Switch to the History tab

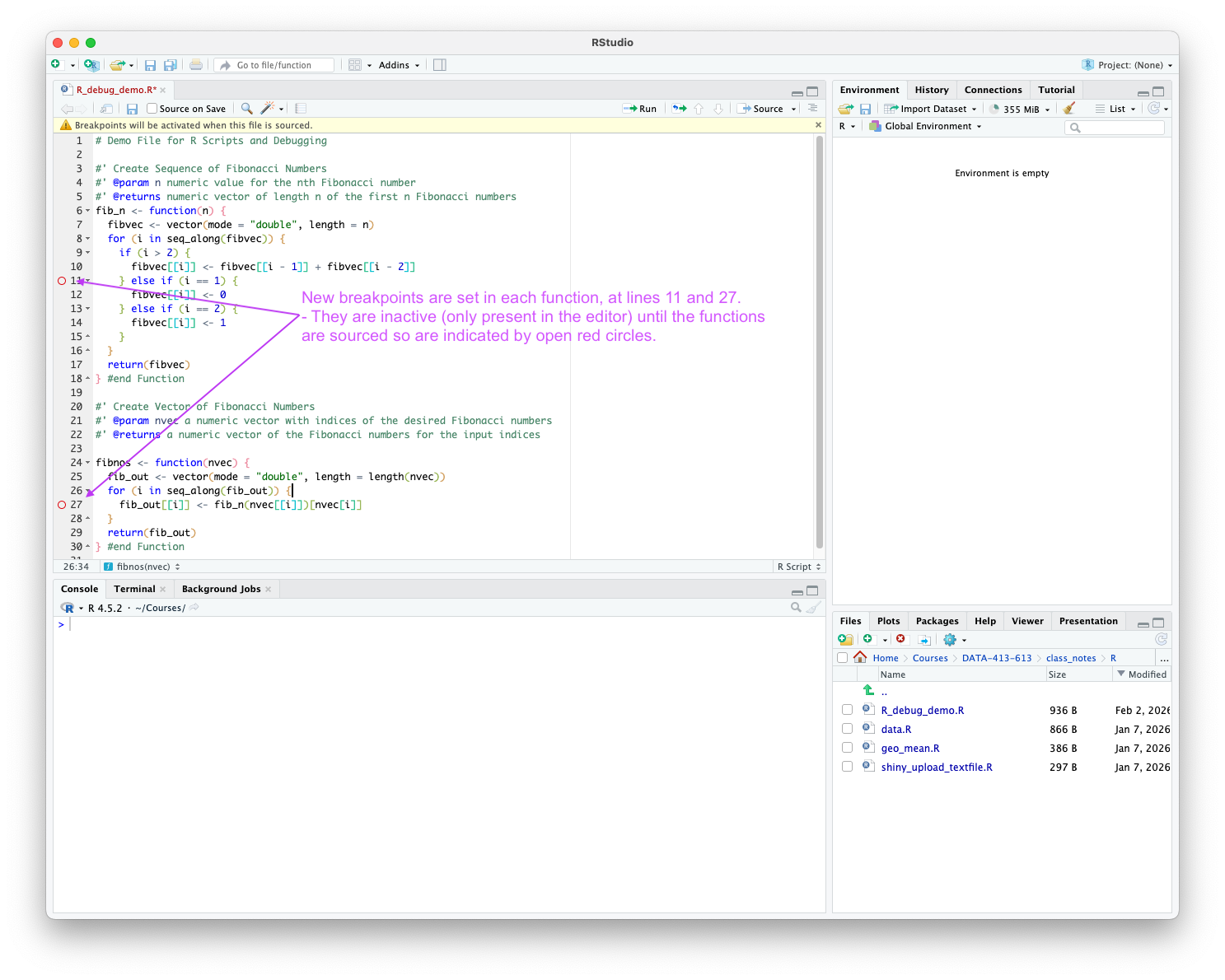(931, 90)
